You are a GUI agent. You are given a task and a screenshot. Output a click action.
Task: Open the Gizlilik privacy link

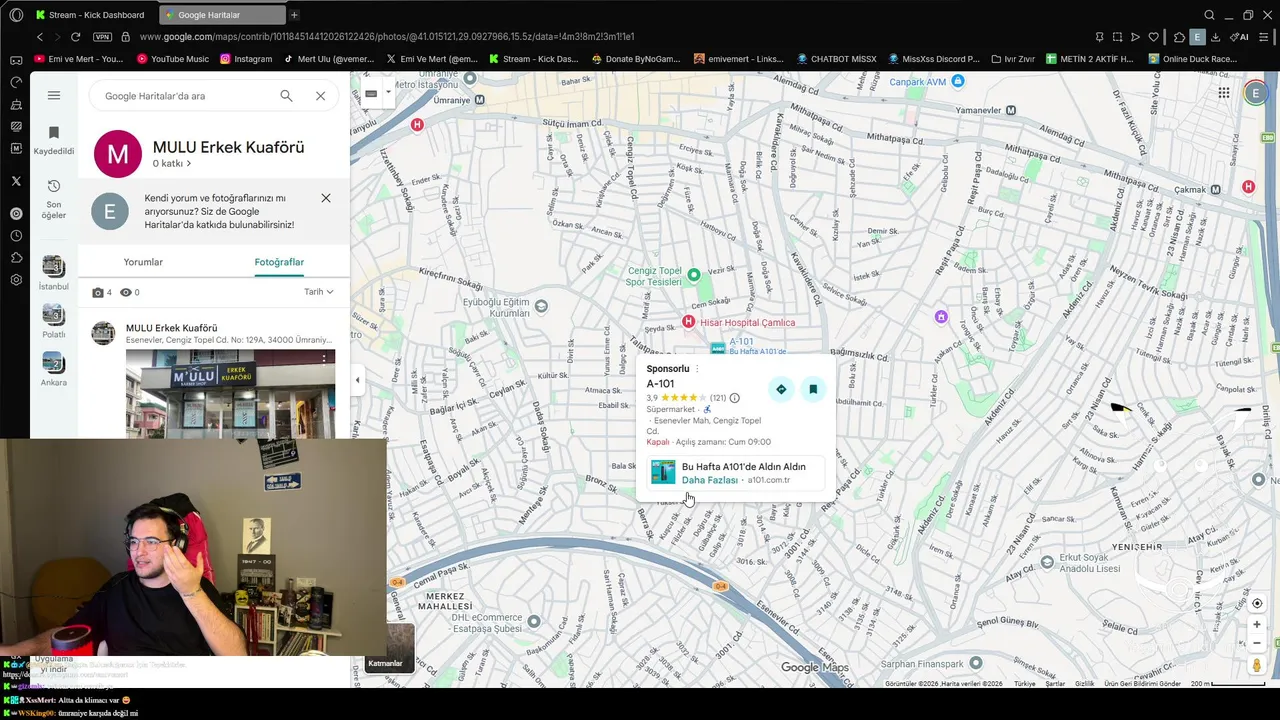(1084, 684)
